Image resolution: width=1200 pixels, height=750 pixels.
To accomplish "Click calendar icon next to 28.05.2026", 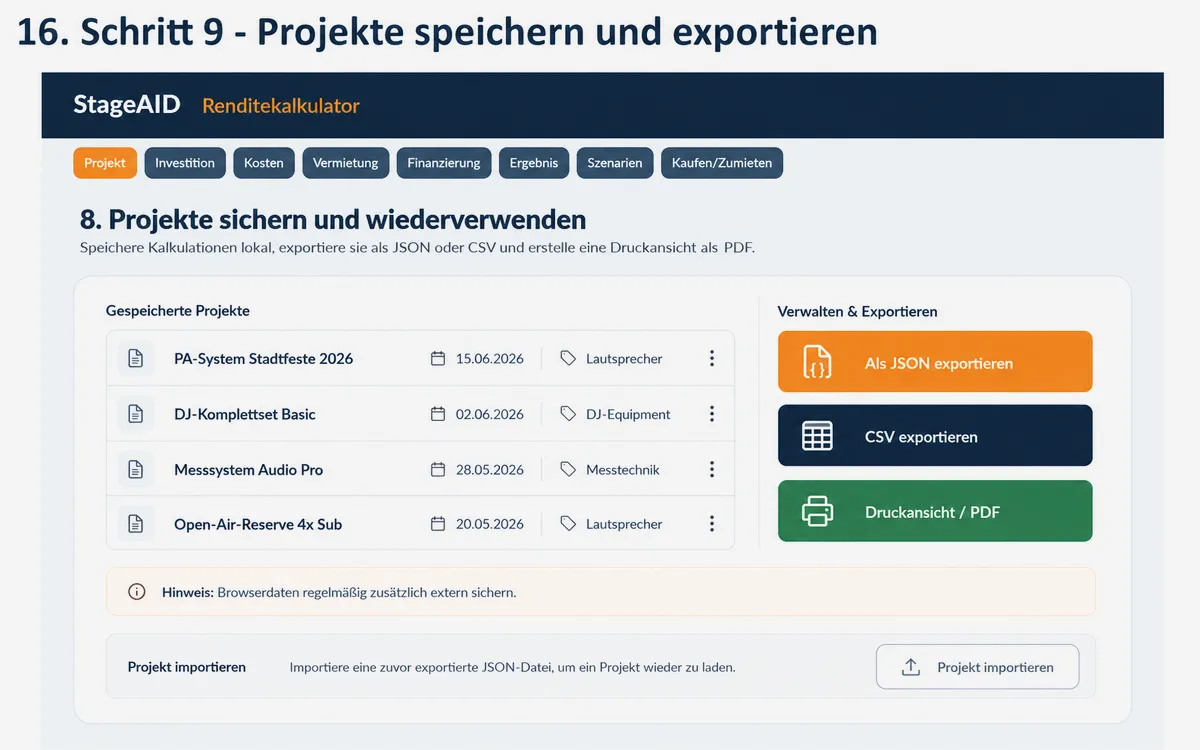I will (438, 469).
